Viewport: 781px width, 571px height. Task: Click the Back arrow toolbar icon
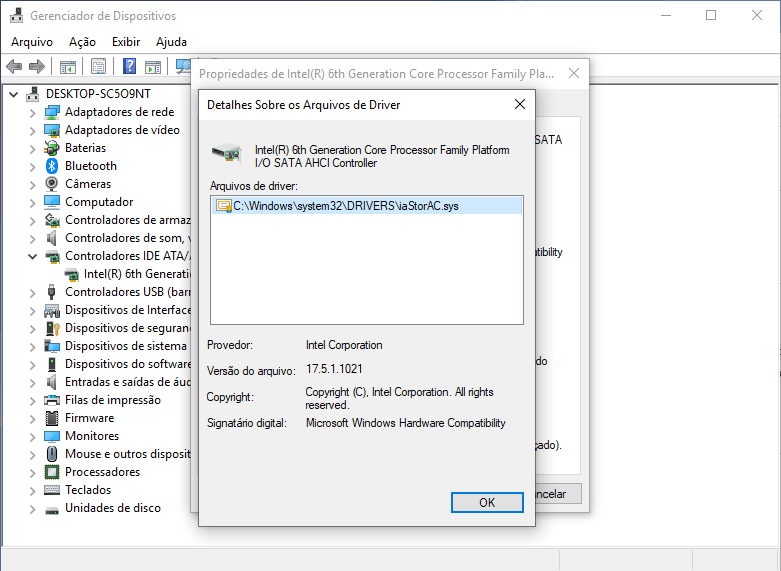14,66
